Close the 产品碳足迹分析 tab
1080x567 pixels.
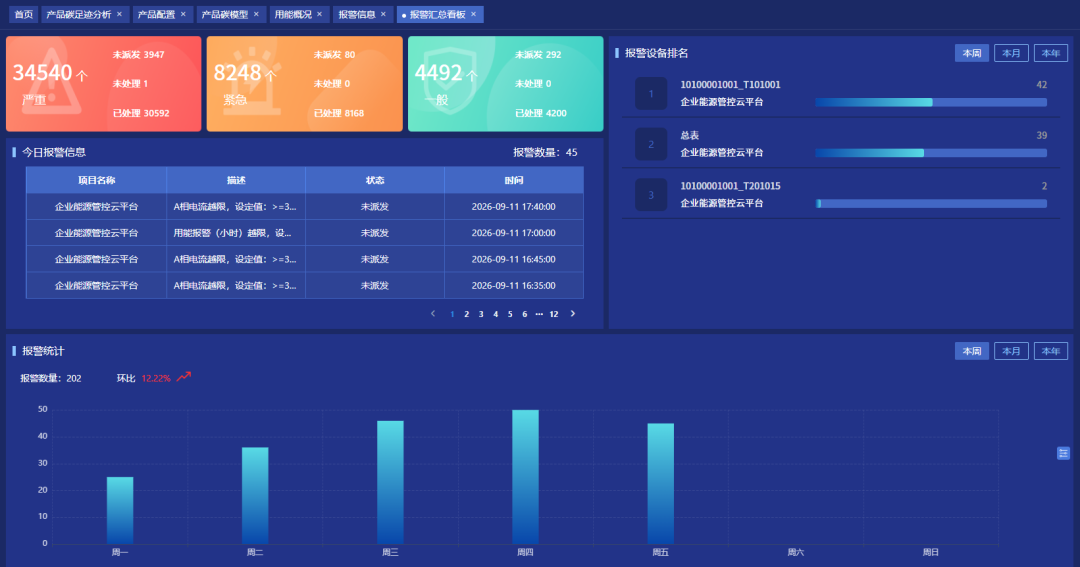pos(119,14)
